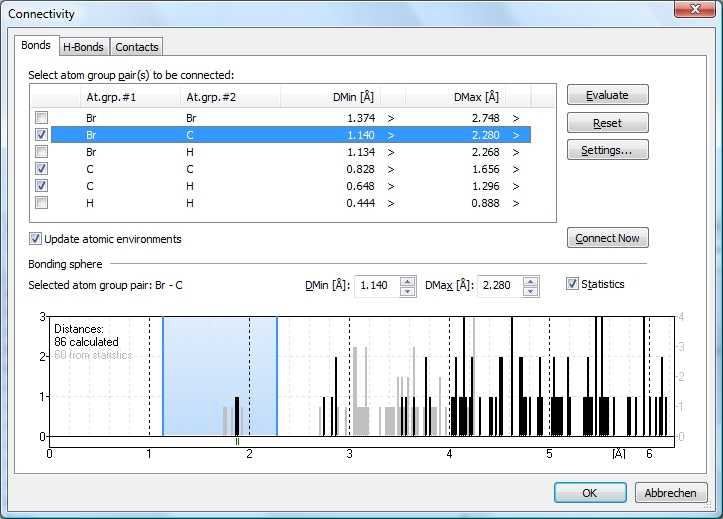Check the H - H atom pair box

41,203
